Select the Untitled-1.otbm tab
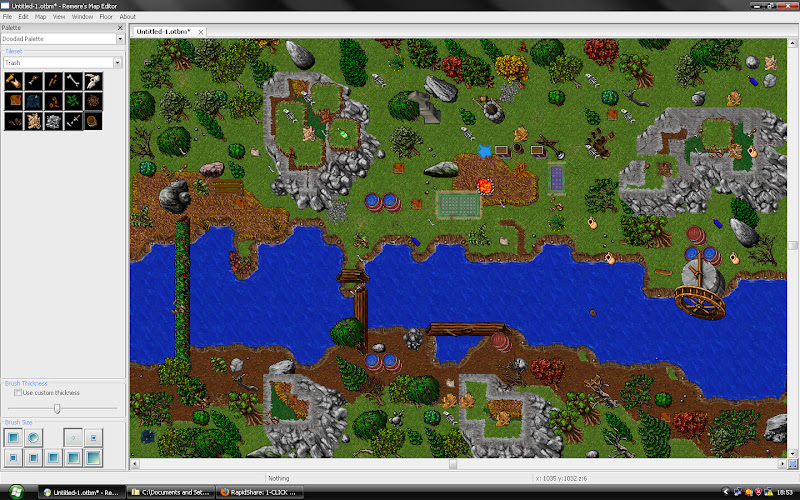Image resolution: width=800 pixels, height=500 pixels. pyautogui.click(x=163, y=32)
